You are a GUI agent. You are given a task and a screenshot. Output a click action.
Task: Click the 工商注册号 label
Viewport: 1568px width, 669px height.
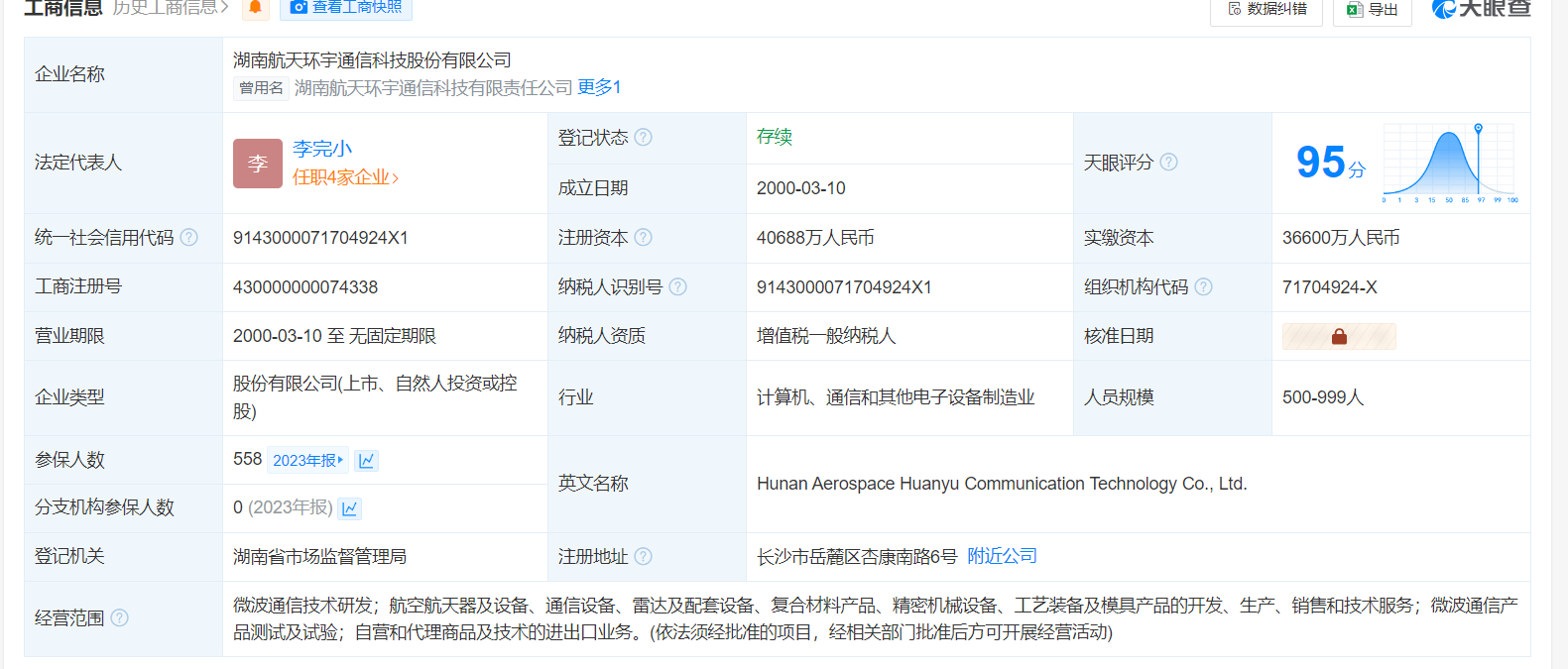tap(78, 286)
